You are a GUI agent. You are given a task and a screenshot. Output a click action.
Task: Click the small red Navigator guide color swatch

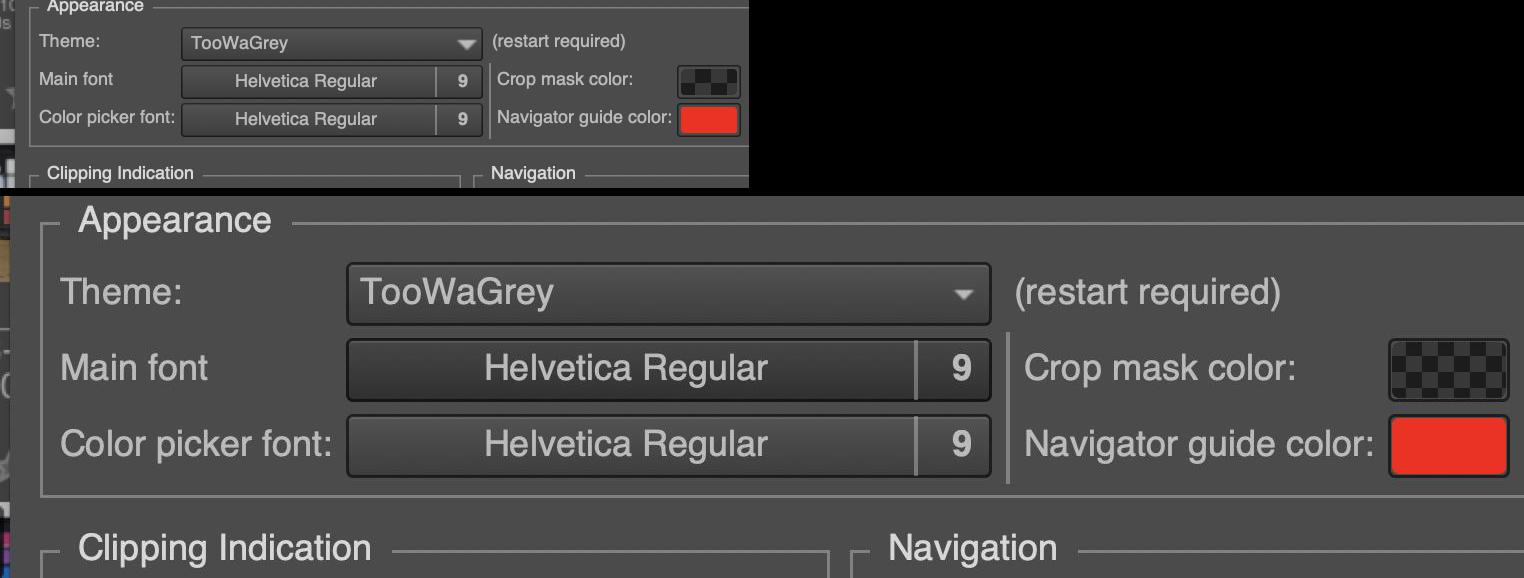(709, 119)
